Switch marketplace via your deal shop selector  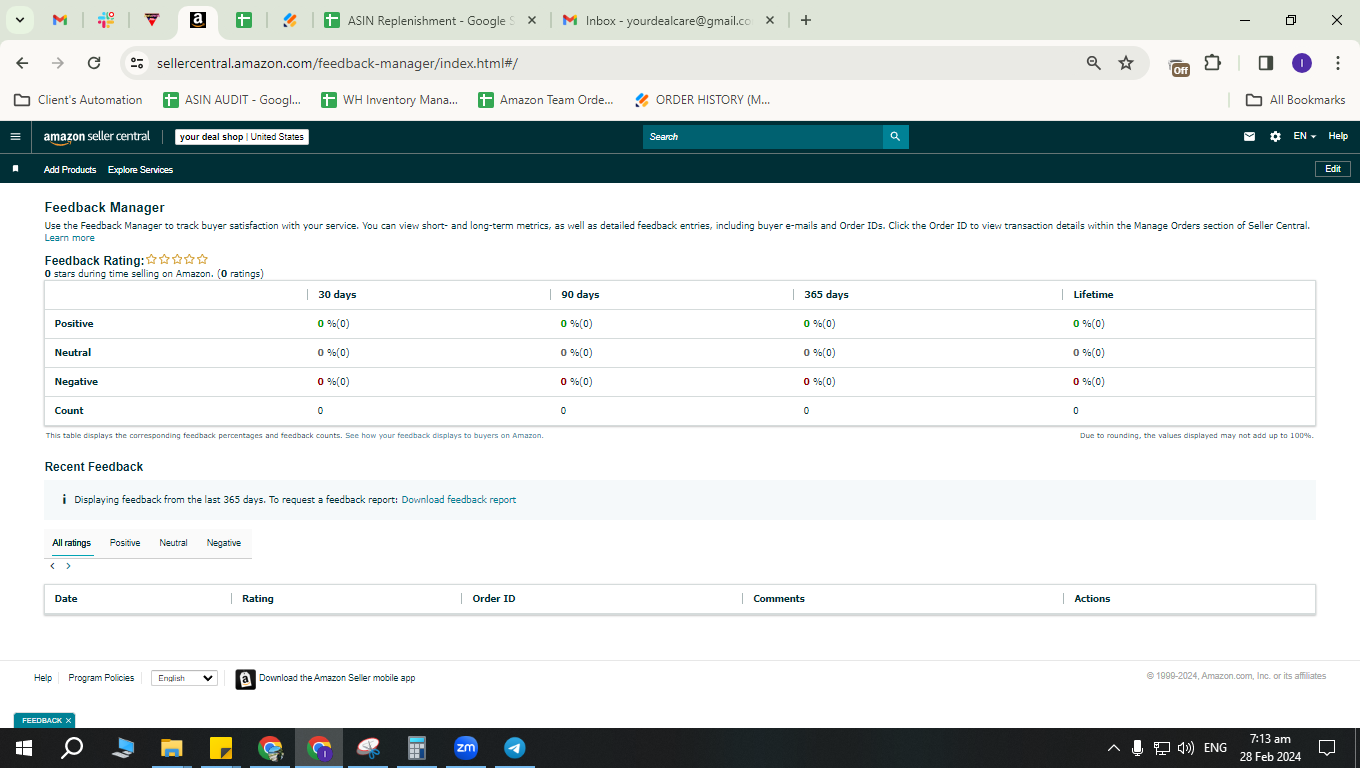242,137
